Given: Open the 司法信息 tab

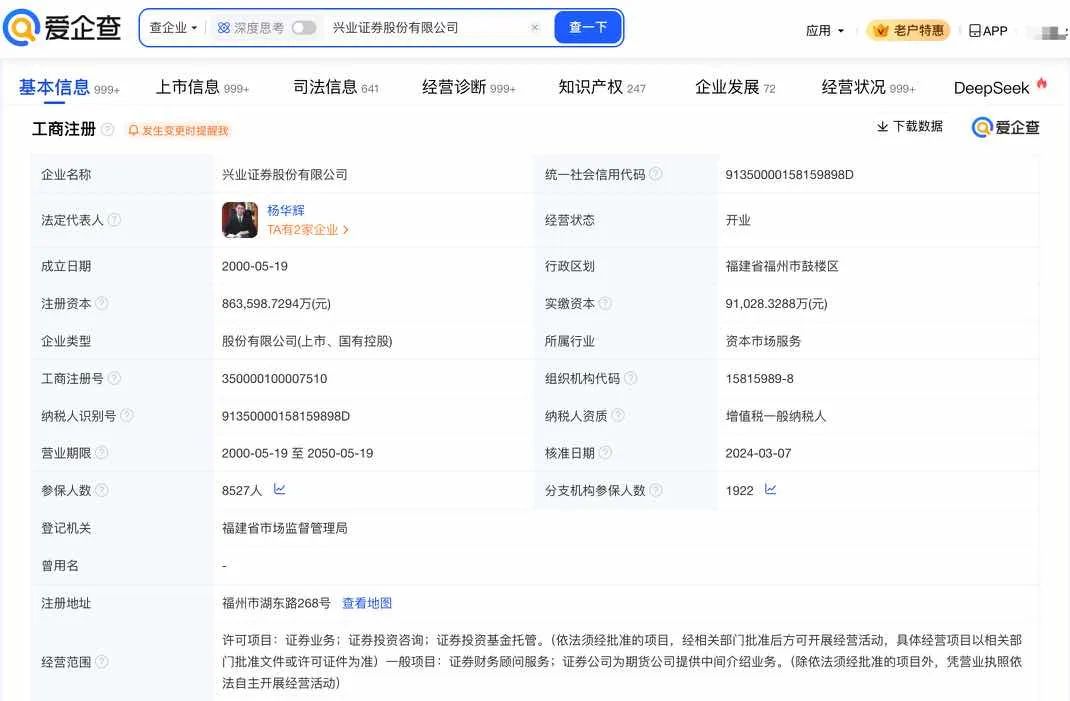Looking at the screenshot, I should click(x=335, y=87).
